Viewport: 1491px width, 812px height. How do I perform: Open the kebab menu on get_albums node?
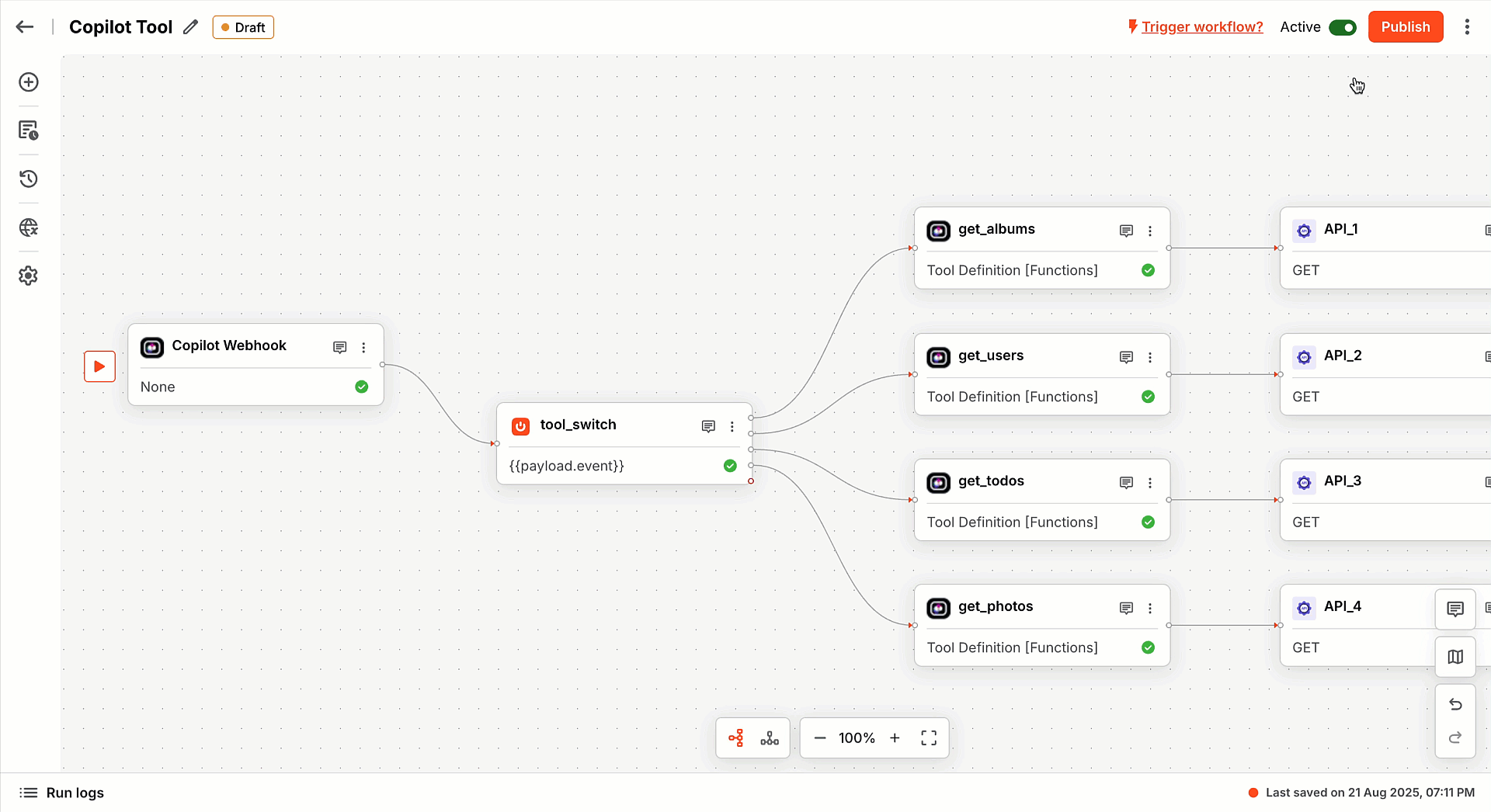(1151, 231)
